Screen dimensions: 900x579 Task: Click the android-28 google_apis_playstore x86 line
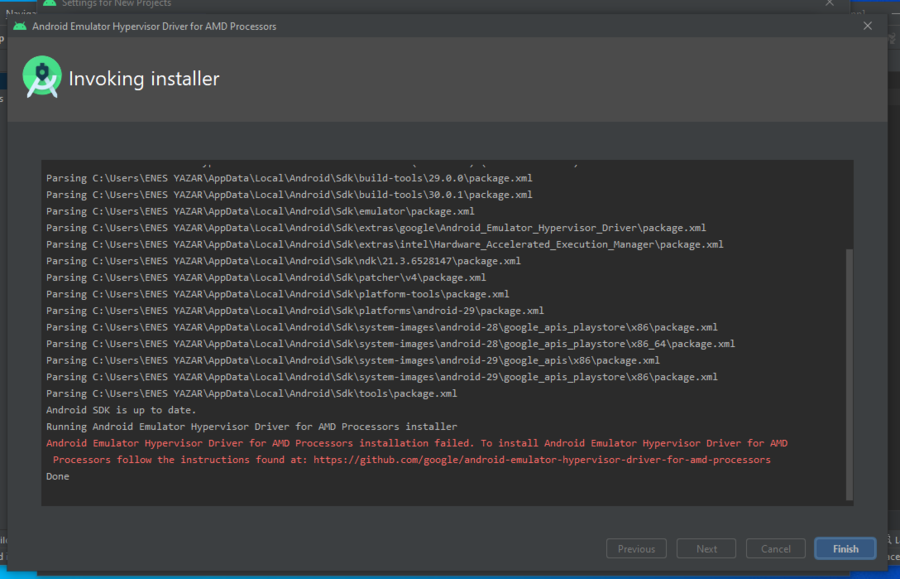[382, 327]
